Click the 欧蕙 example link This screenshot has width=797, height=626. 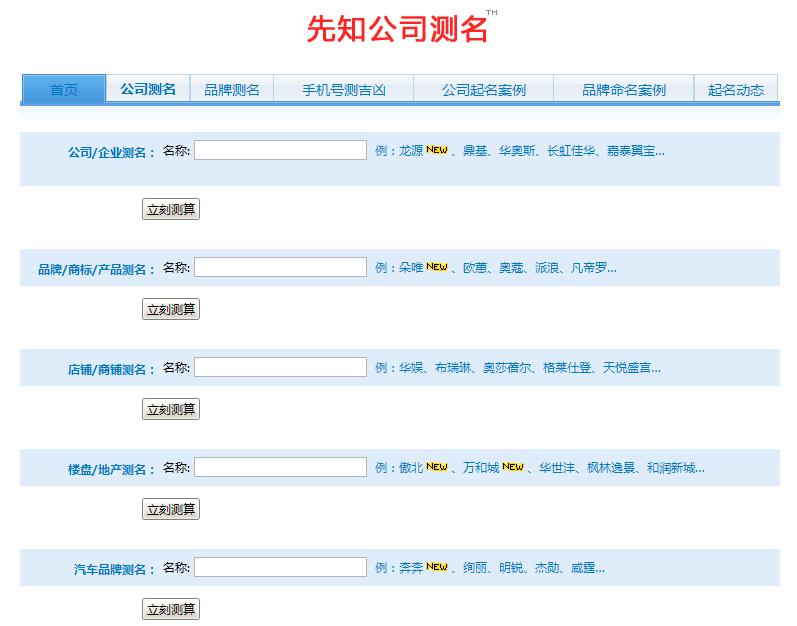[475, 268]
